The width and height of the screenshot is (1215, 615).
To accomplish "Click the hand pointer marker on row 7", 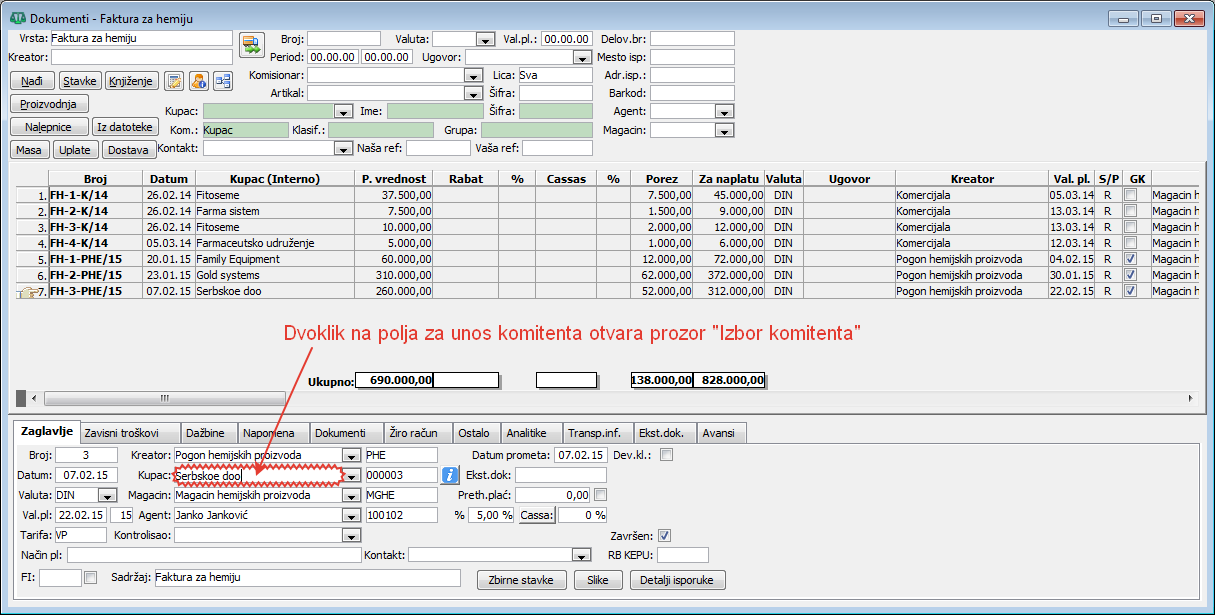I will [26, 292].
